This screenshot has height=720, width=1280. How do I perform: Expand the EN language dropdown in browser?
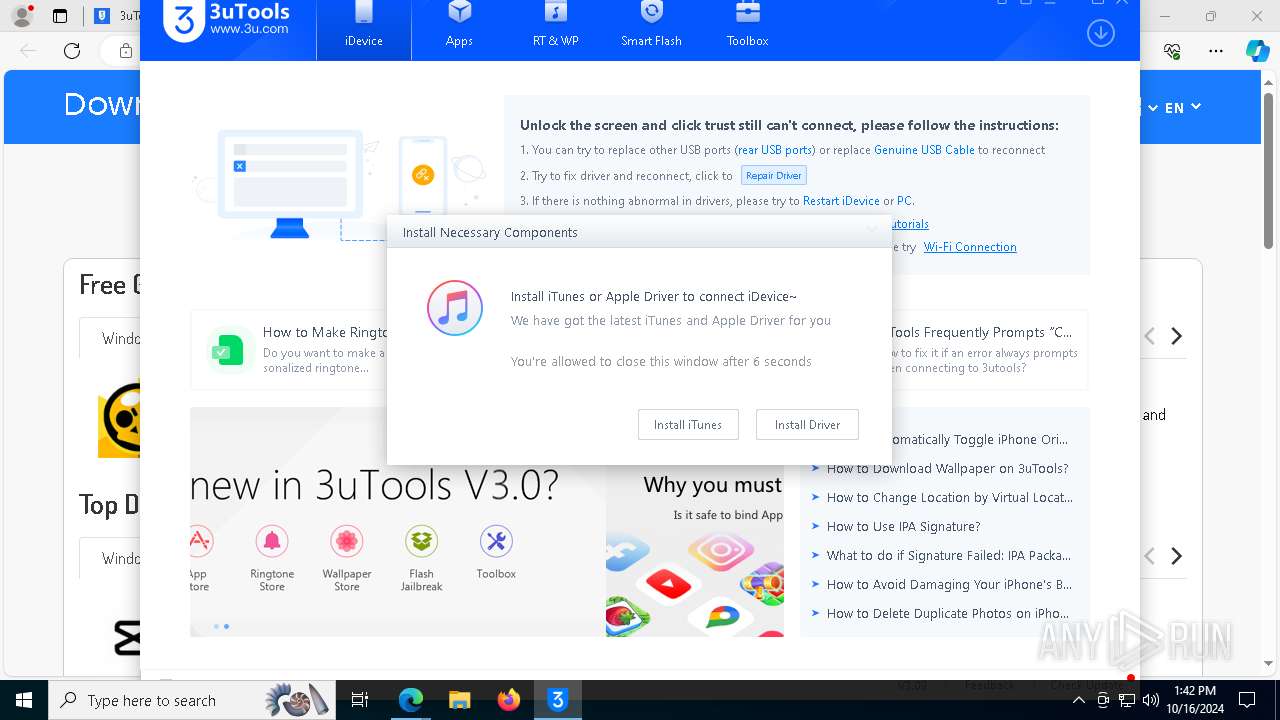1182,107
